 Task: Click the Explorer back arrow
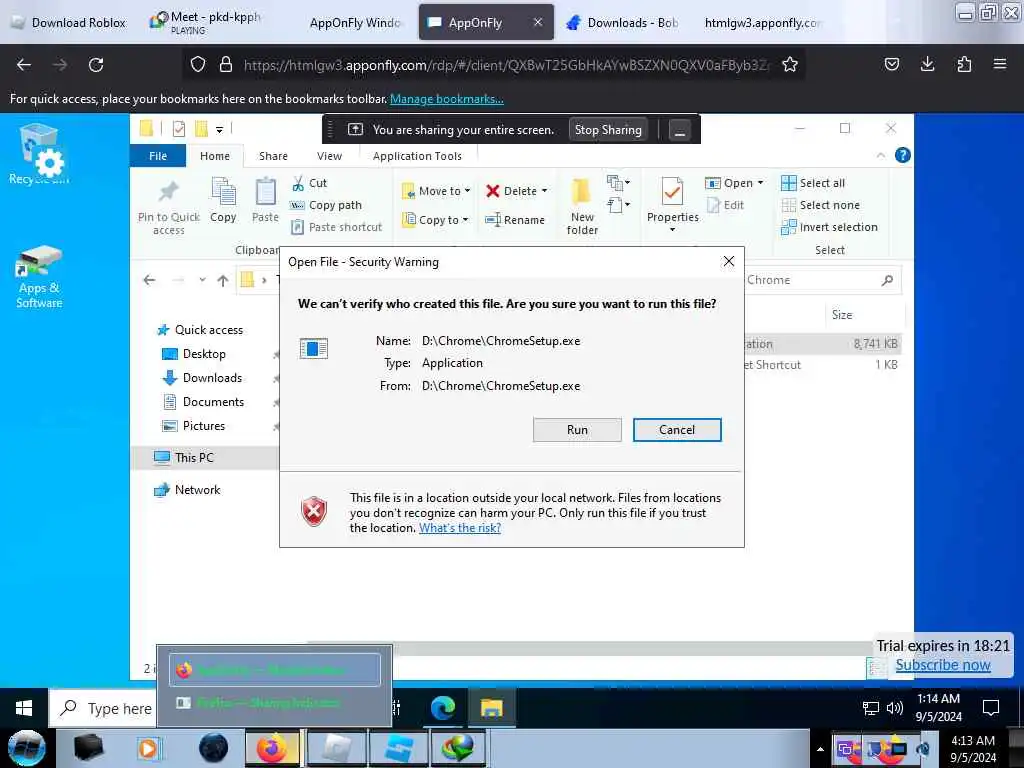click(150, 280)
